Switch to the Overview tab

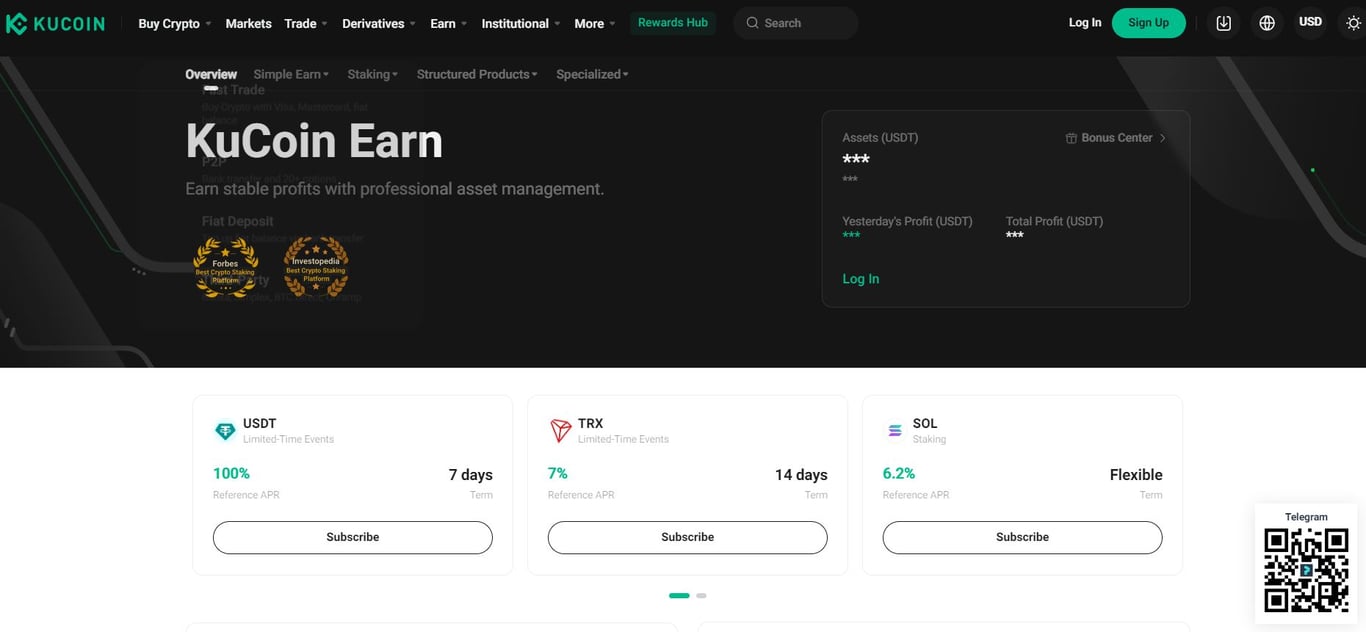(210, 74)
